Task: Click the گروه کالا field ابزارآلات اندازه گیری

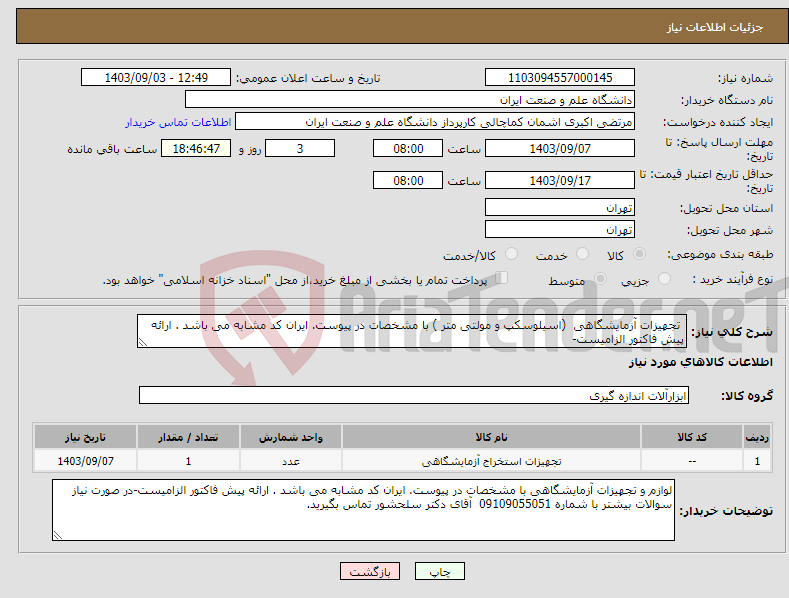Action: click(414, 396)
